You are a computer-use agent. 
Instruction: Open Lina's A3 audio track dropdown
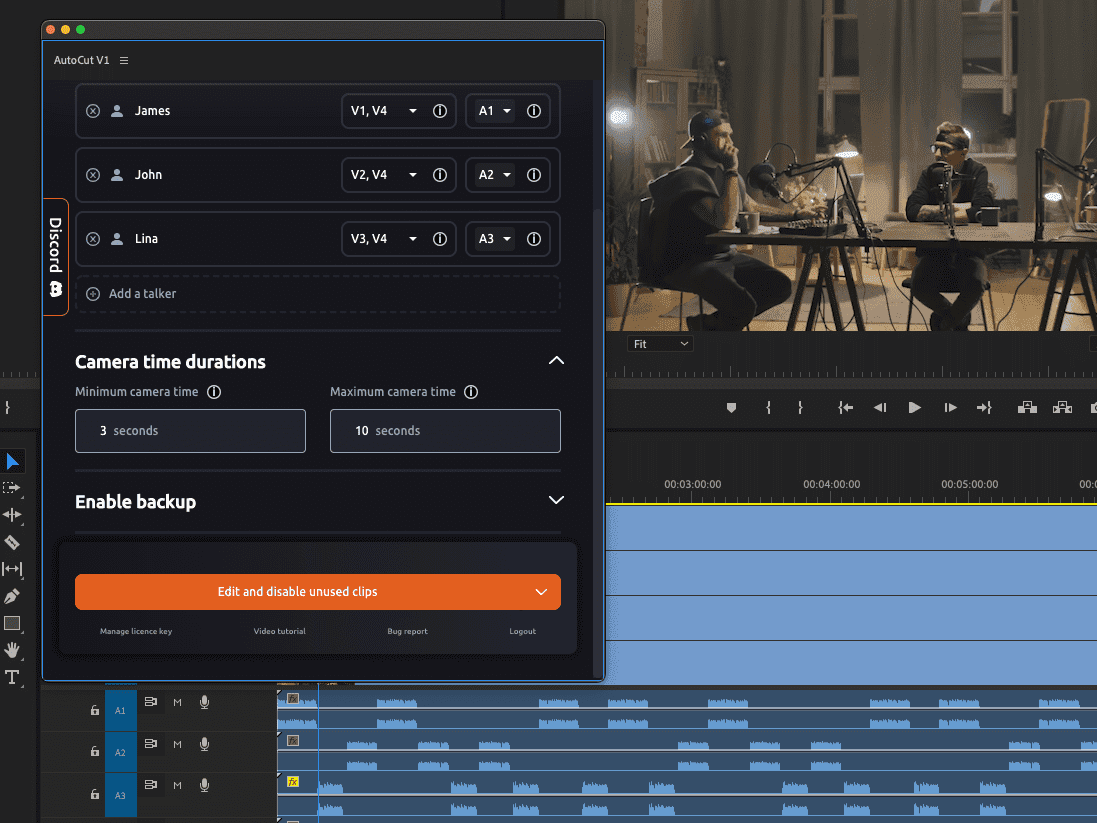(494, 239)
